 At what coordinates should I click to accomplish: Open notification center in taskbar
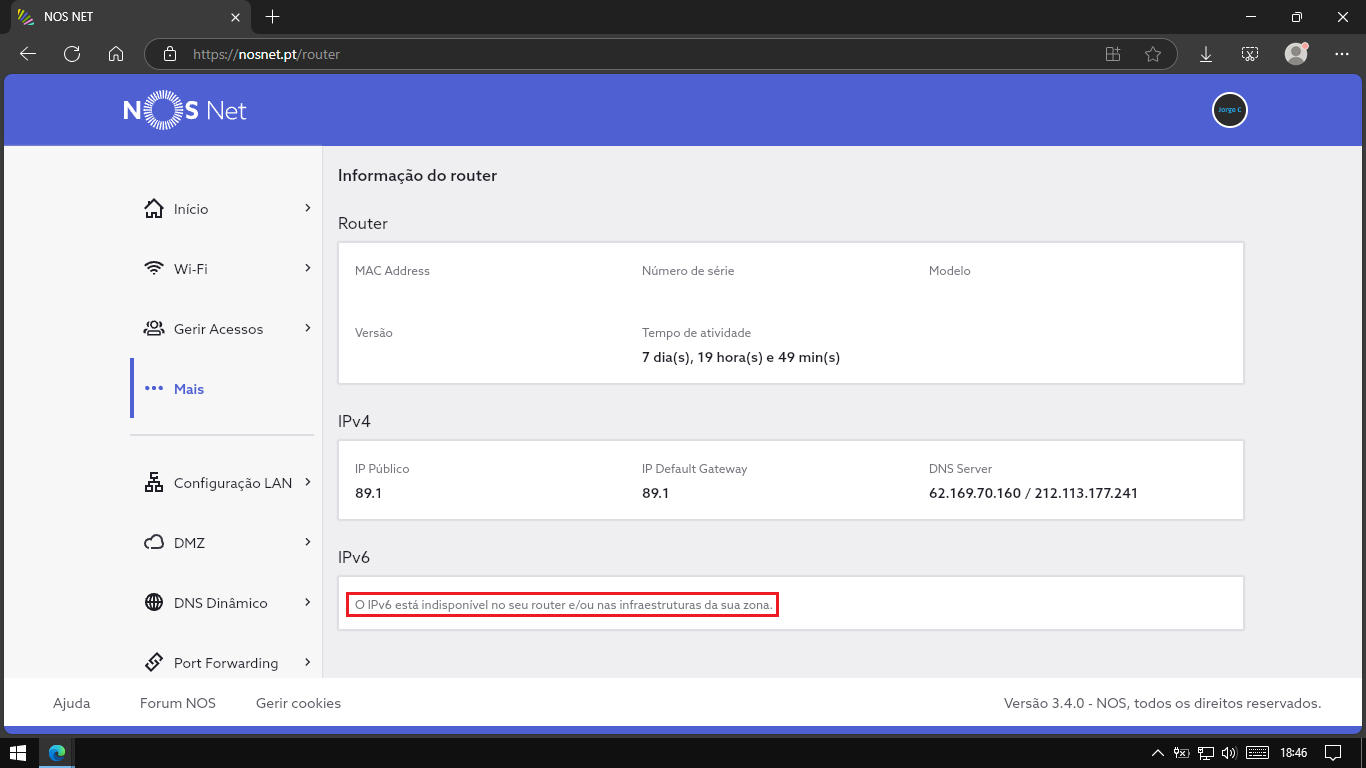tap(1333, 752)
